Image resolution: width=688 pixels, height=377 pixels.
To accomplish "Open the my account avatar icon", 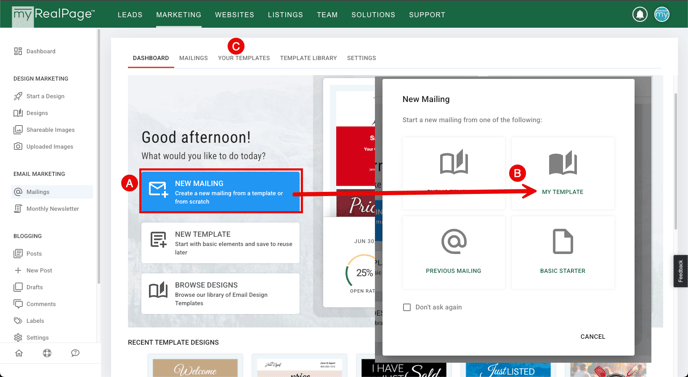I will point(662,14).
